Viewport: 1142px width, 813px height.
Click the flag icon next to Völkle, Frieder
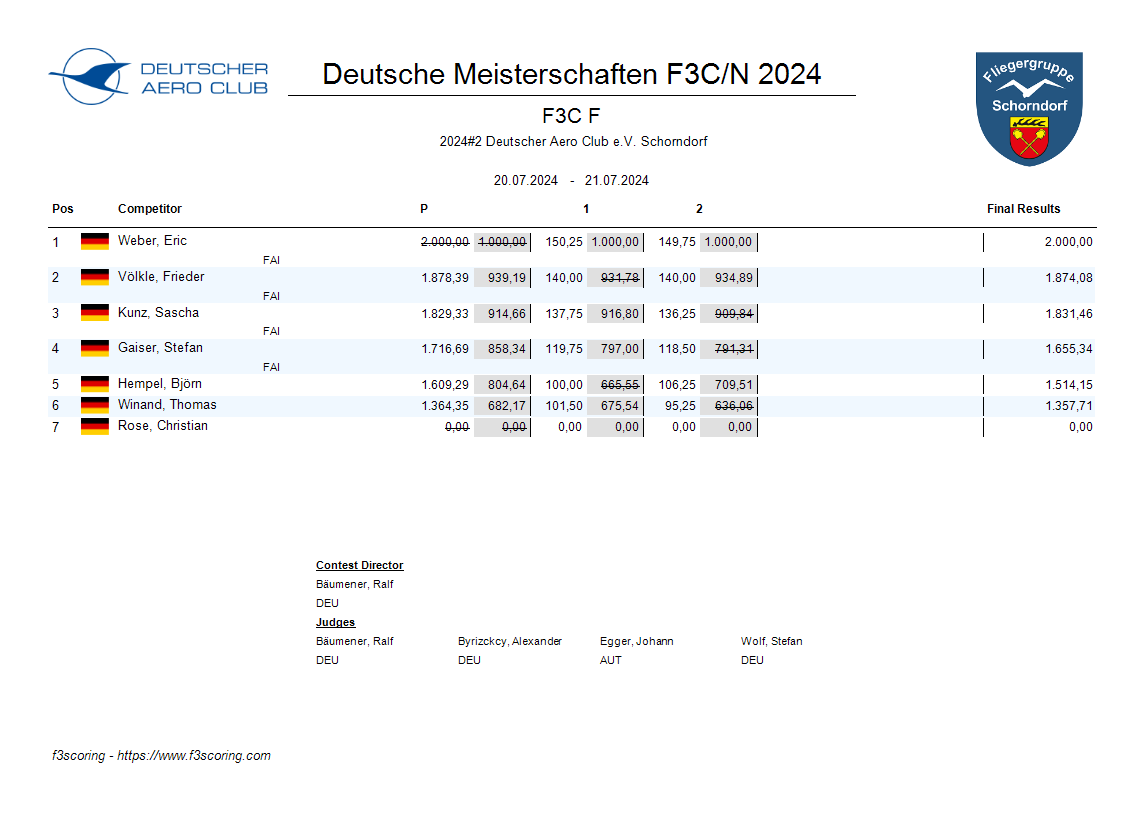[x=95, y=277]
